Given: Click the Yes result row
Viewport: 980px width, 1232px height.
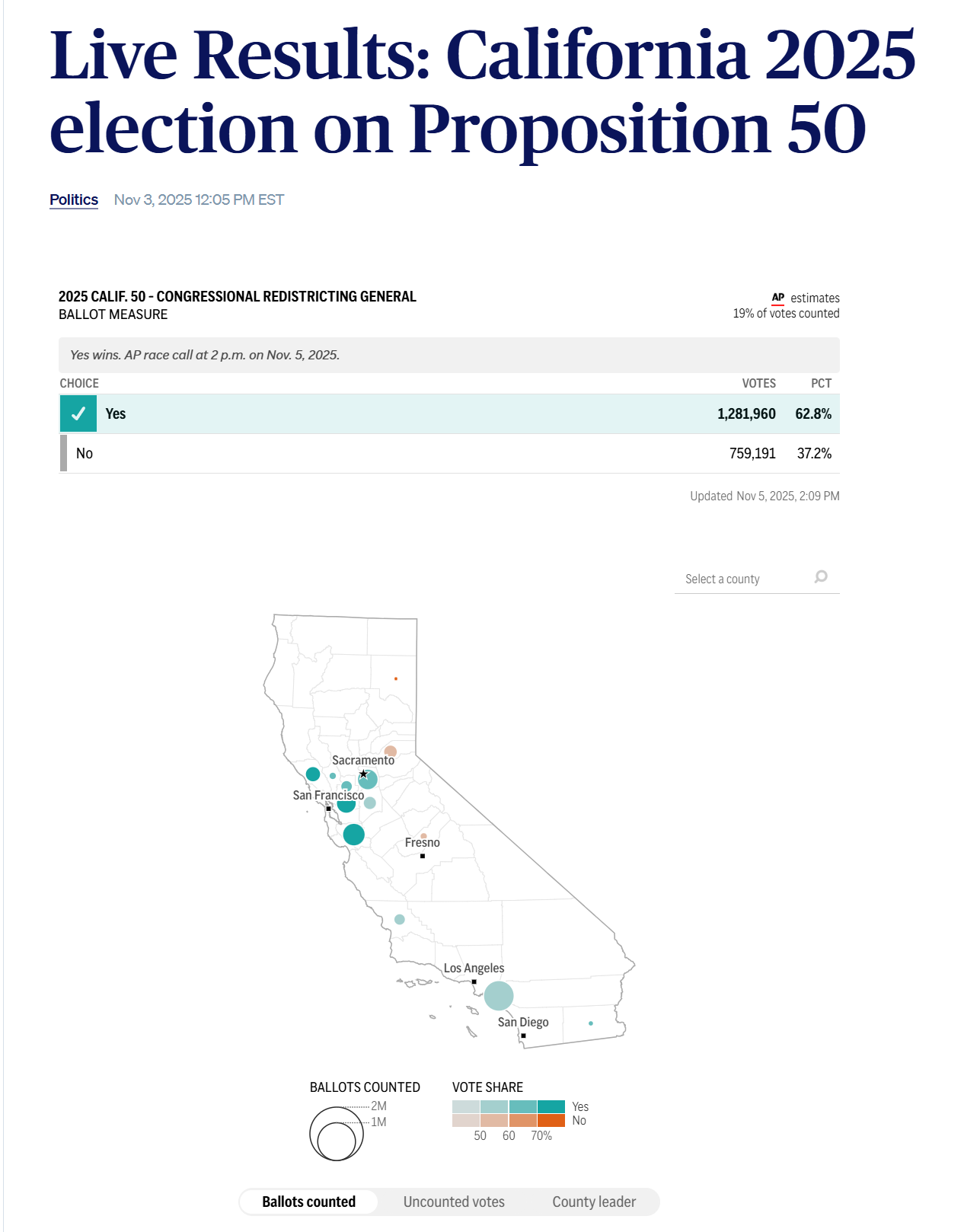Looking at the screenshot, I should coord(449,413).
